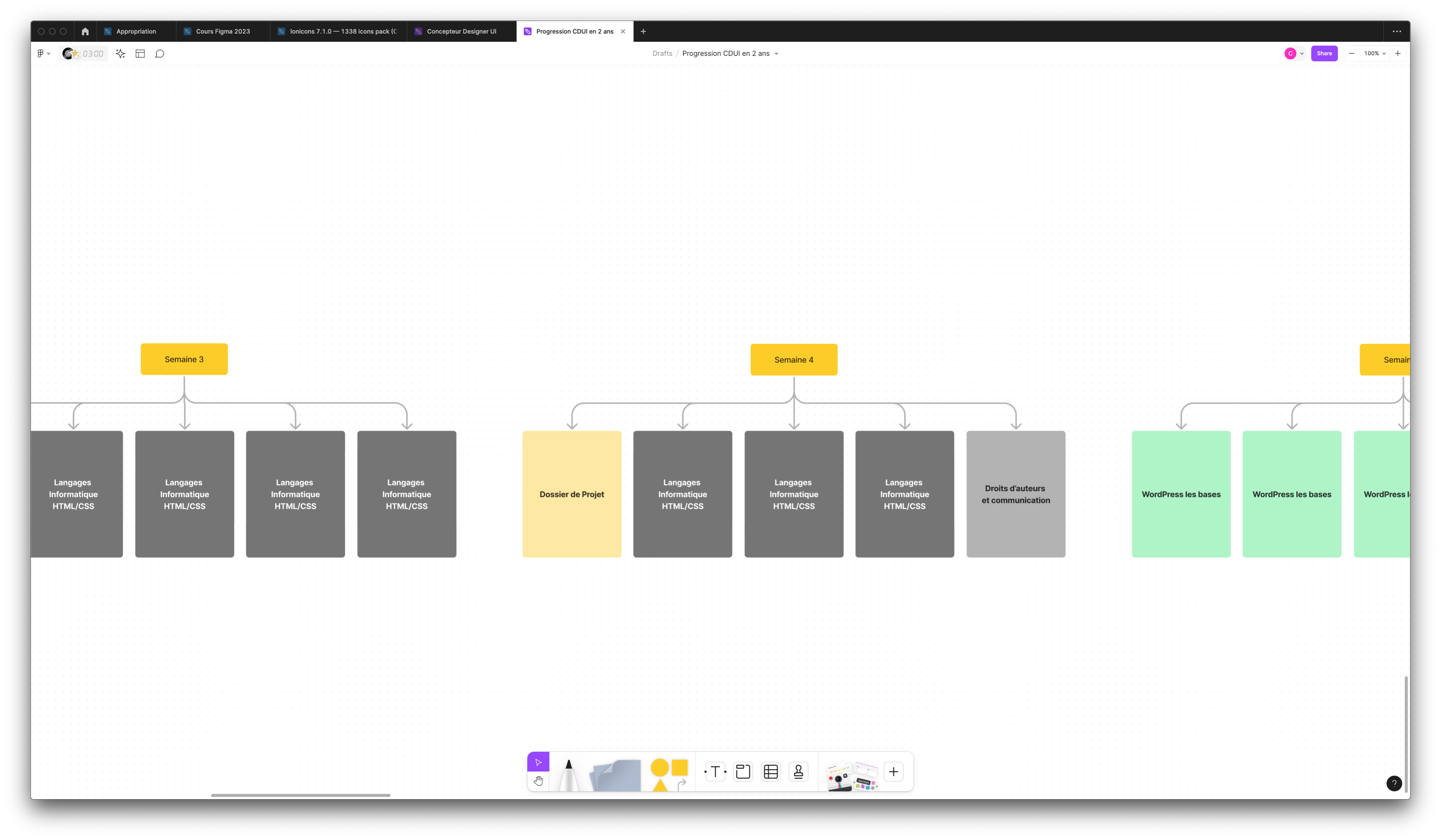Screen dimensions: 1441x840
Task: Switch to Concepteur Designer UI tab
Action: click(x=461, y=31)
